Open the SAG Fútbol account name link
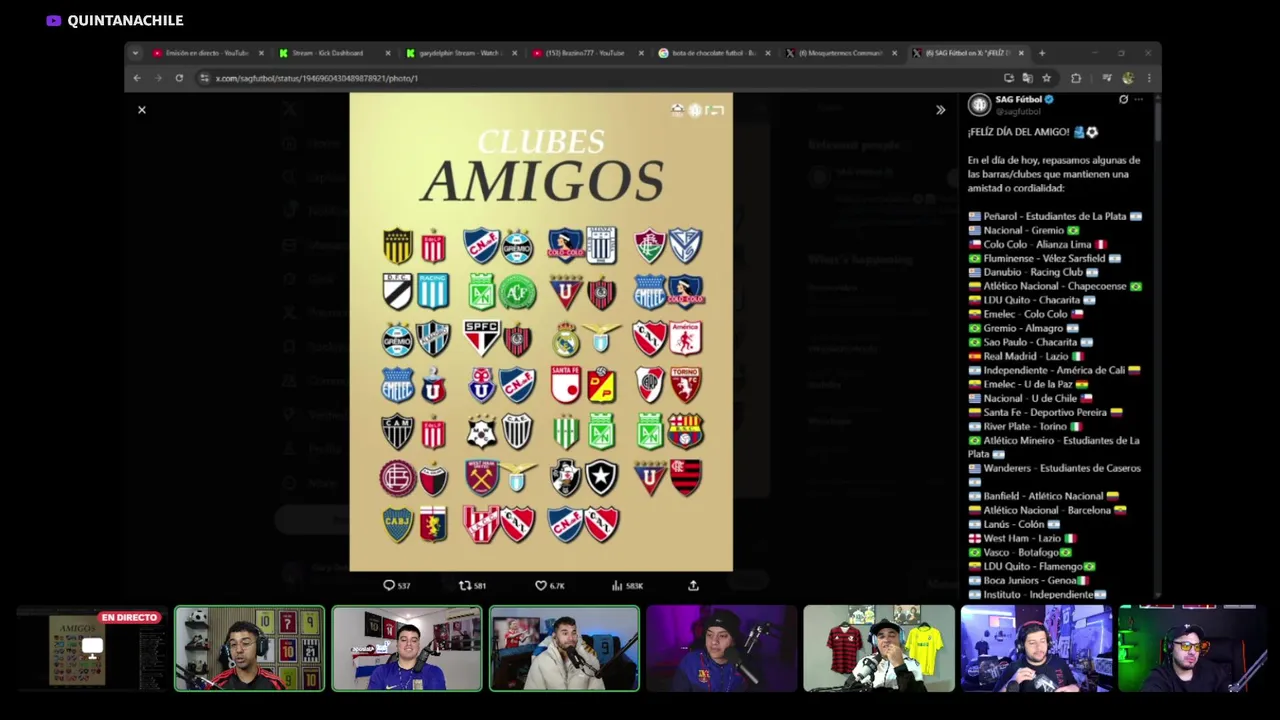1280x720 pixels. pyautogui.click(x=1018, y=99)
